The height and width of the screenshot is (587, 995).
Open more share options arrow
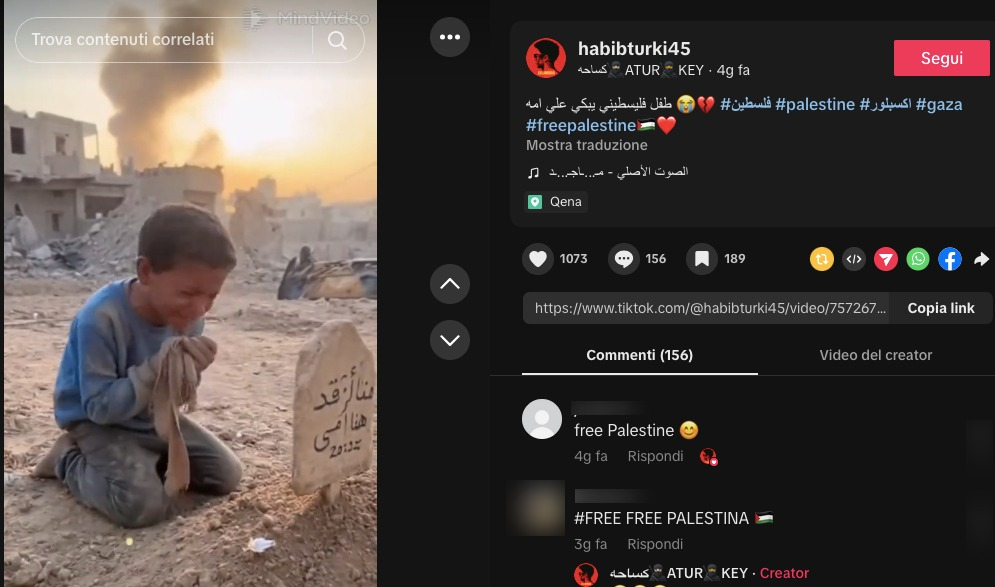tap(982, 259)
